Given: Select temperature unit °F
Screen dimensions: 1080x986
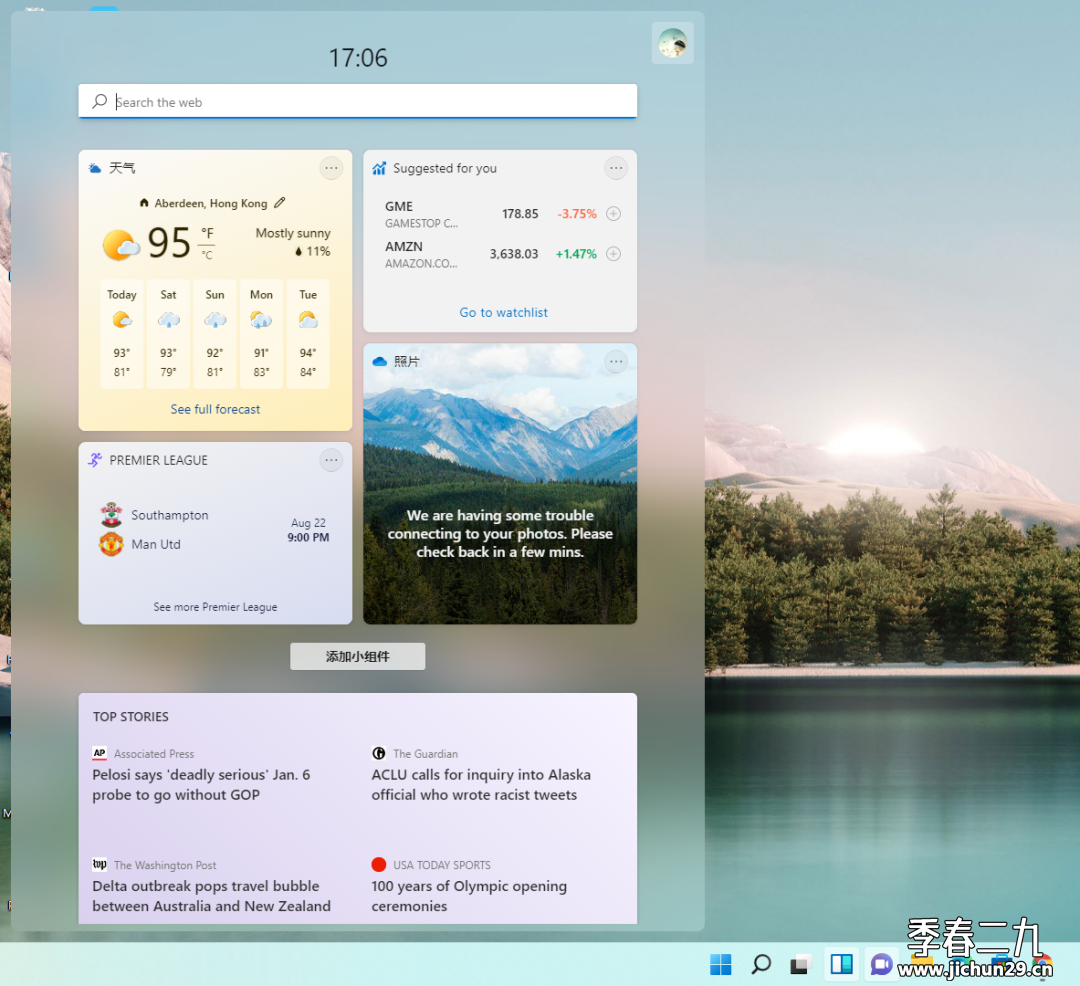Looking at the screenshot, I should 207,233.
